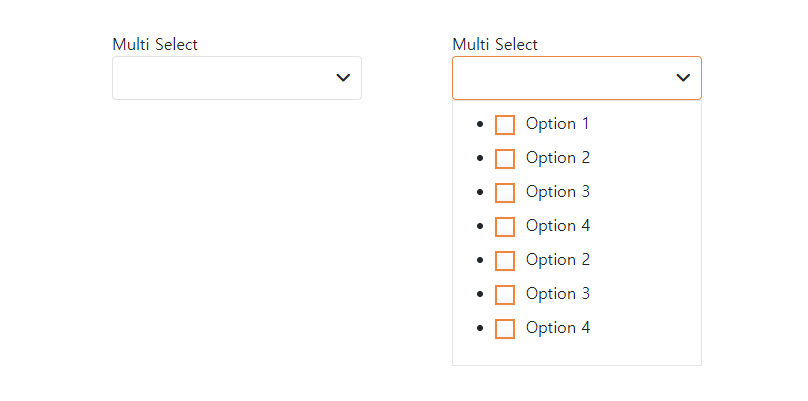Choose the second Option 3 label text

(557, 294)
